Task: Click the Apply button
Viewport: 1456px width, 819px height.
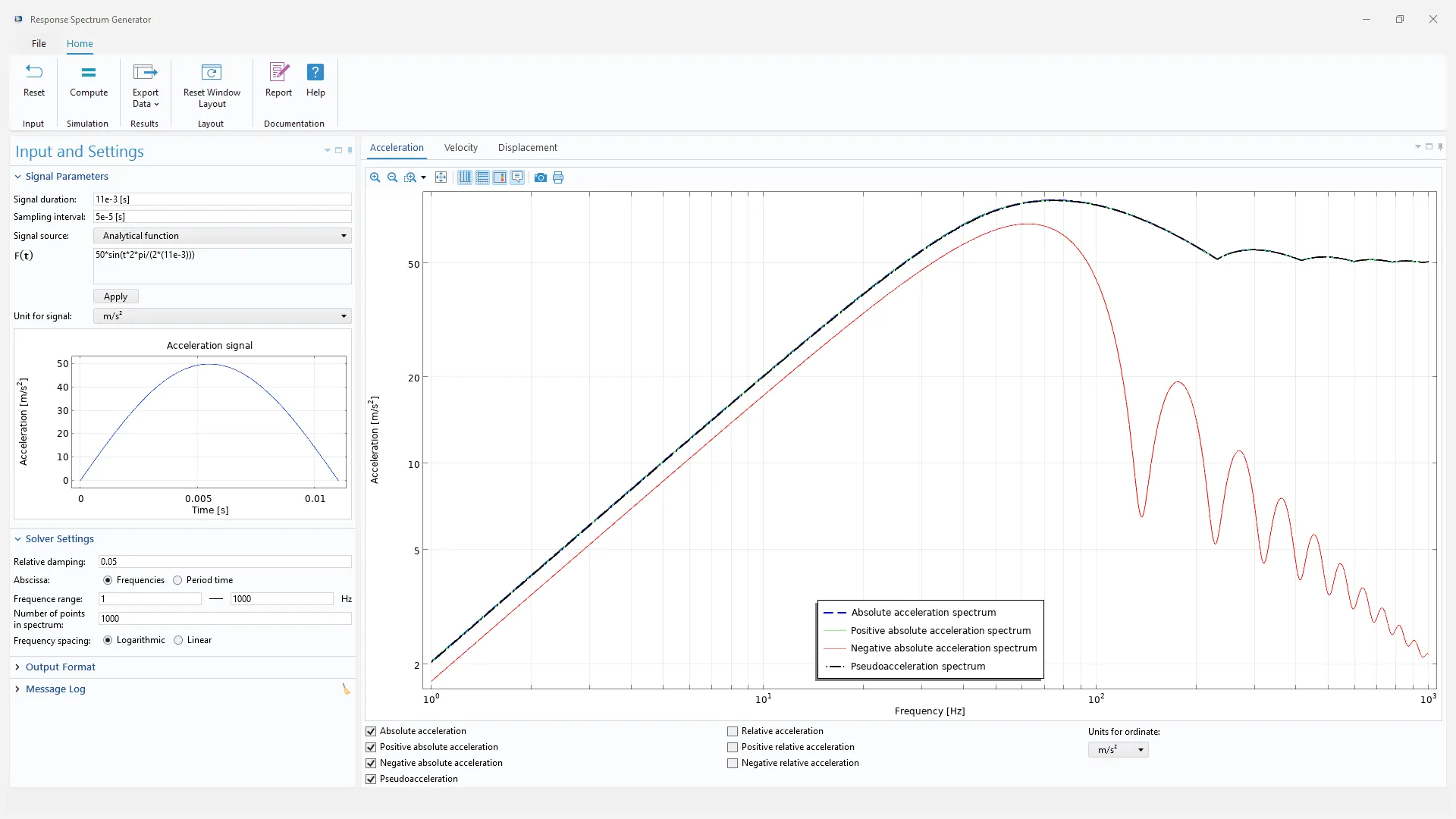Action: [115, 297]
